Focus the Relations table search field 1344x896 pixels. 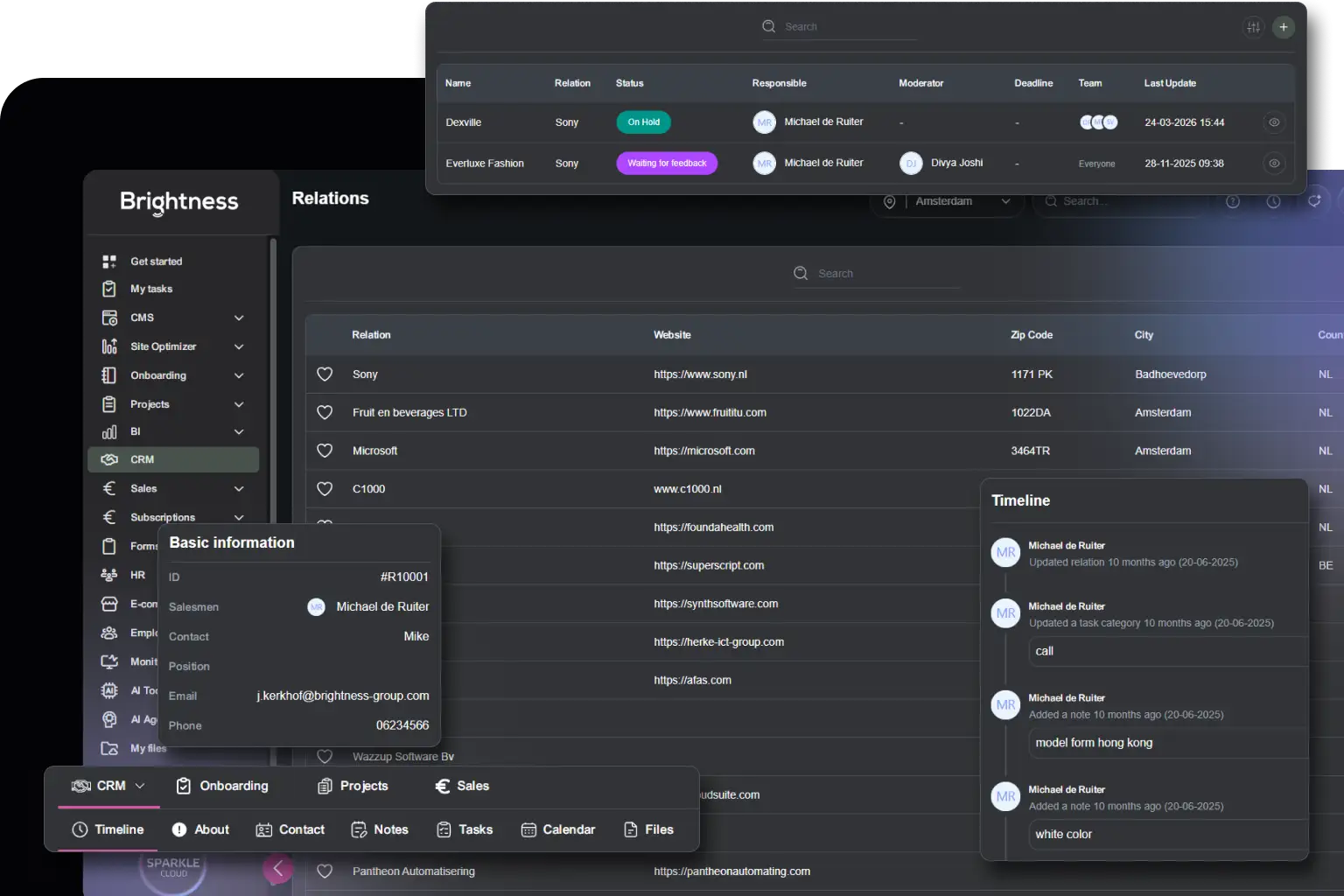tap(875, 274)
